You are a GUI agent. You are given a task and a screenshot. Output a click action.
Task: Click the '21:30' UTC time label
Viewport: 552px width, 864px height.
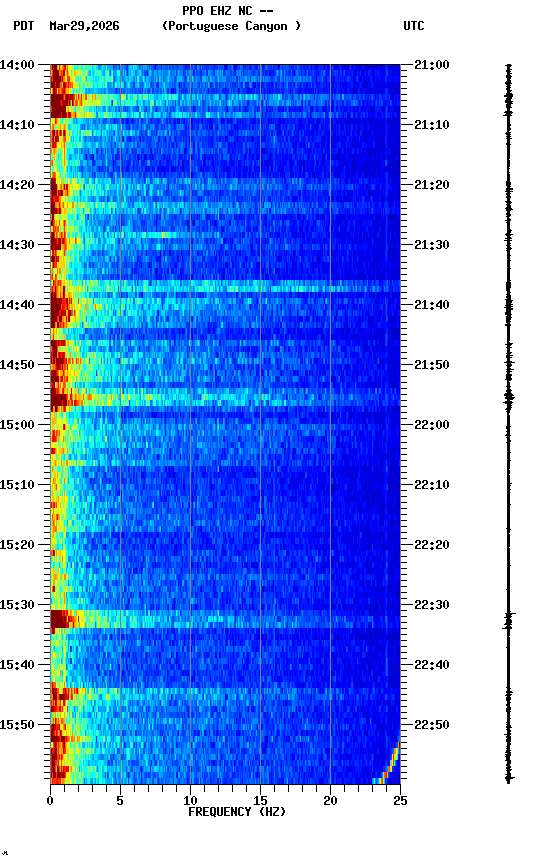coord(432,245)
